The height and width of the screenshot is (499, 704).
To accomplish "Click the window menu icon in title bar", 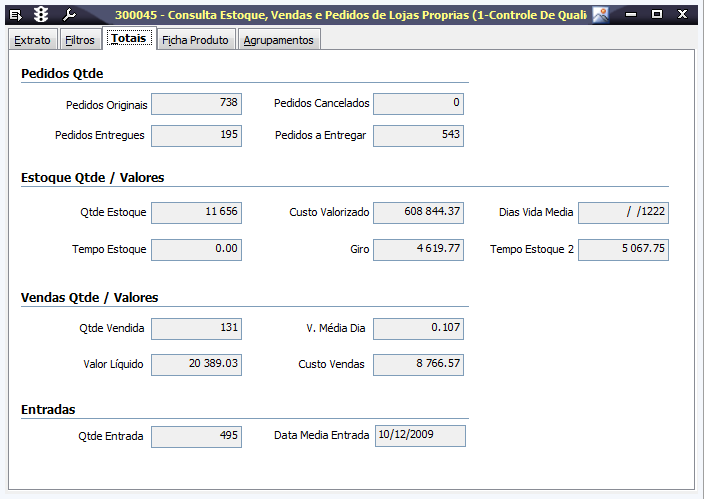I will click(15, 15).
